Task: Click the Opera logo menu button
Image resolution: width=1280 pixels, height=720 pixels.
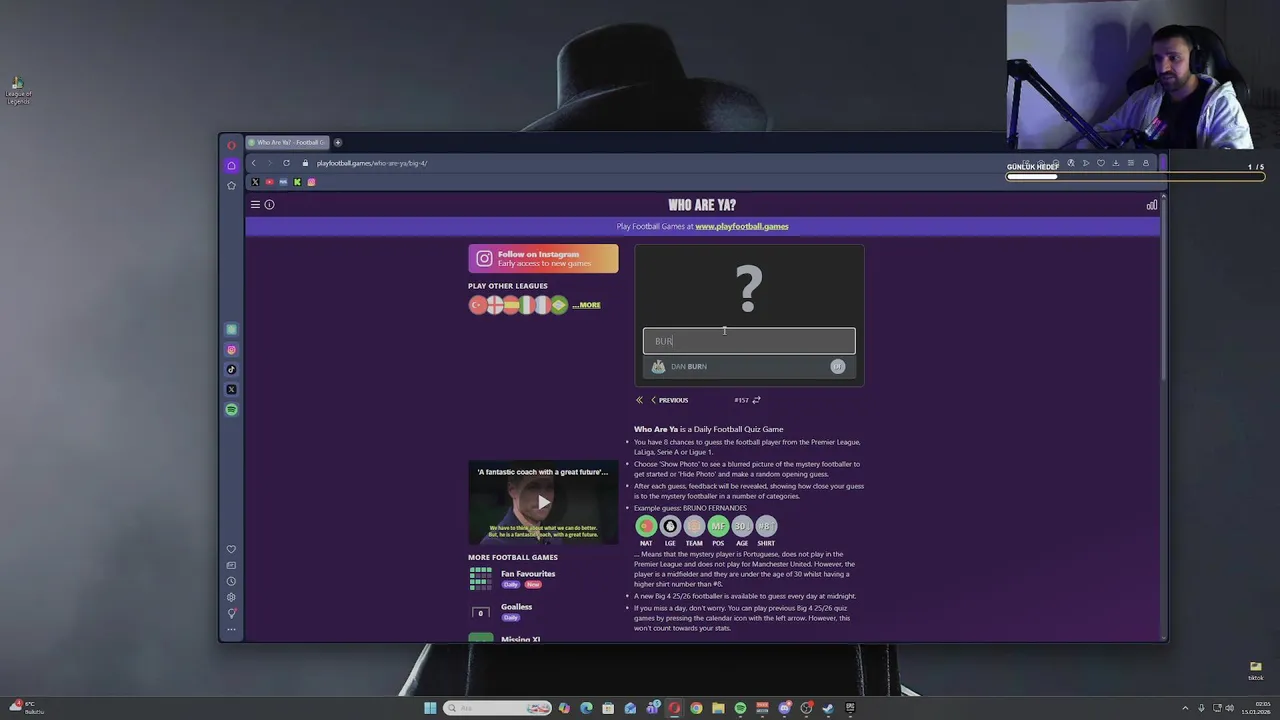Action: 231,145
